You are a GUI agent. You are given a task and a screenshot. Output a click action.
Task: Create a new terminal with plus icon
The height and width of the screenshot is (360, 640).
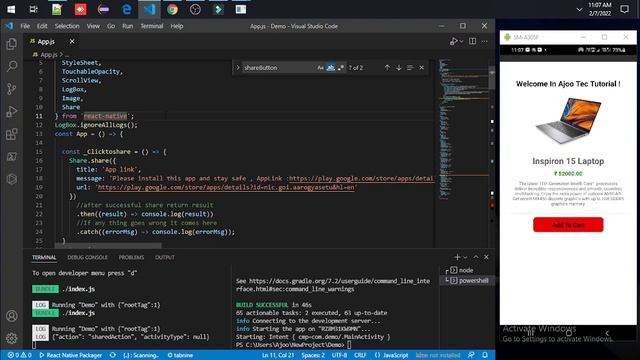(x=457, y=257)
